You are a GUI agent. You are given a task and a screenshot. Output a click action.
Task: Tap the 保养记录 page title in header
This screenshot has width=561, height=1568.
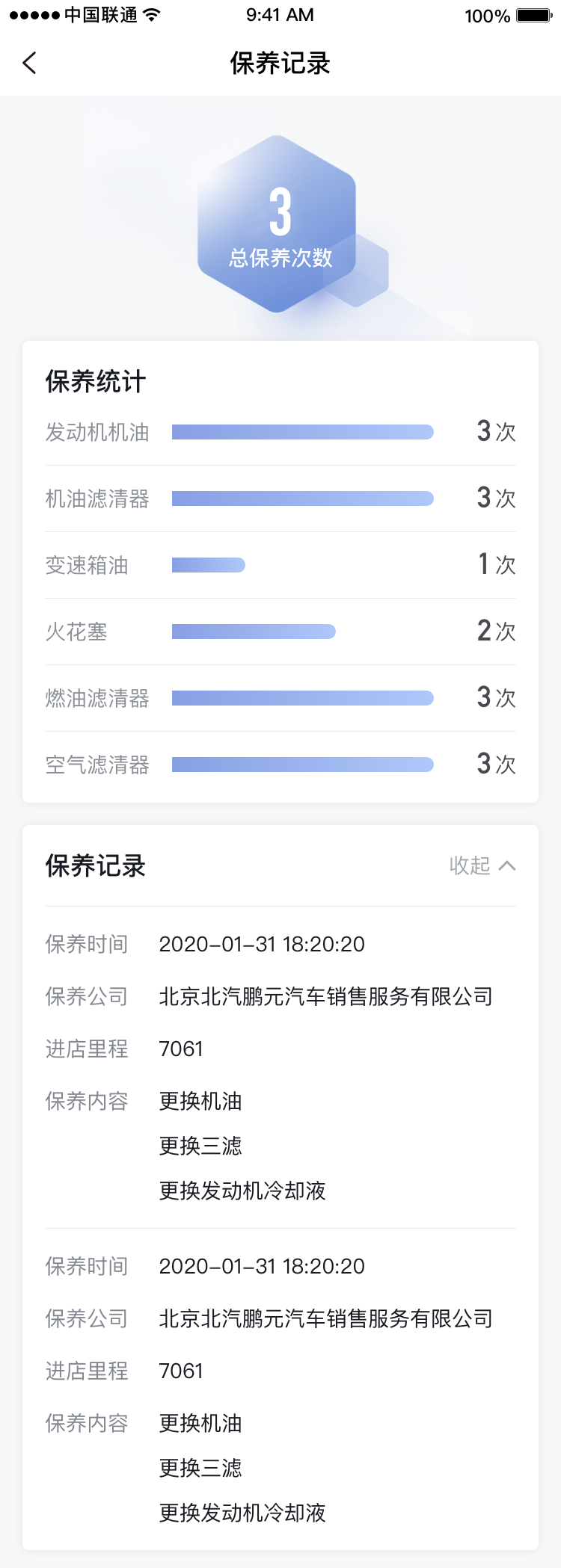pyautogui.click(x=280, y=64)
